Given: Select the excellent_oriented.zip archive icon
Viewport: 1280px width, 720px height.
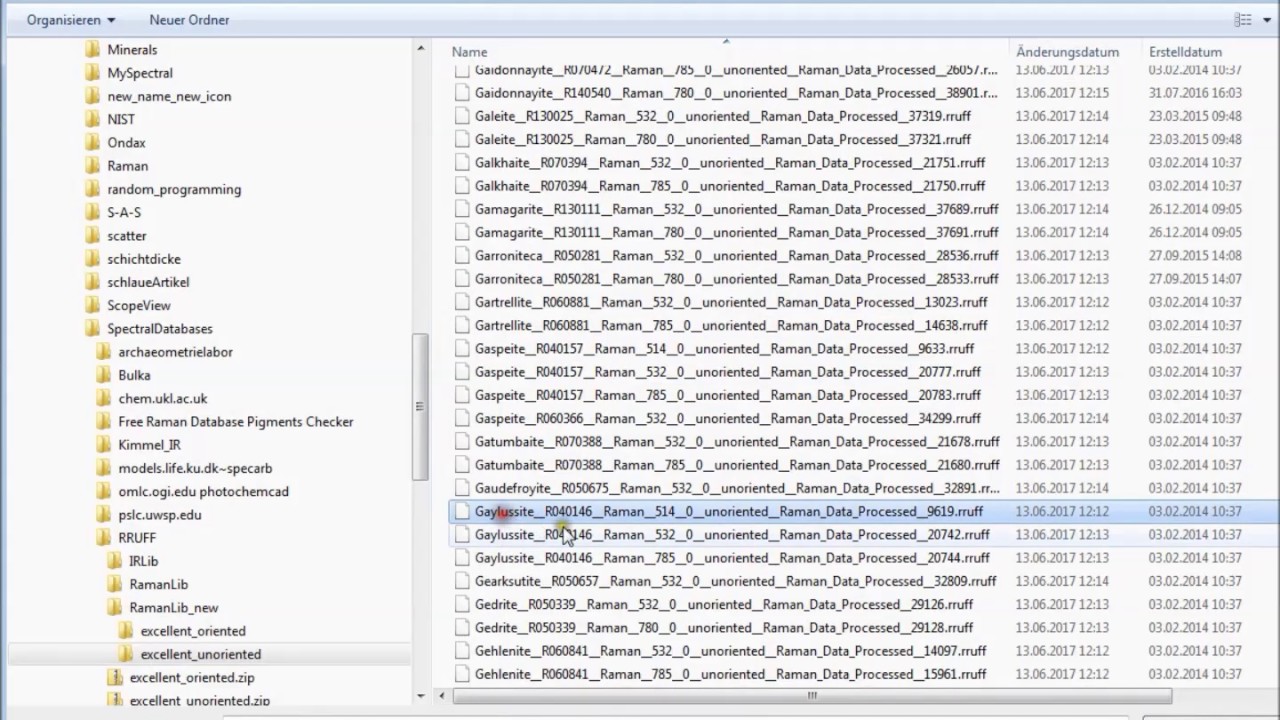Looking at the screenshot, I should (114, 678).
